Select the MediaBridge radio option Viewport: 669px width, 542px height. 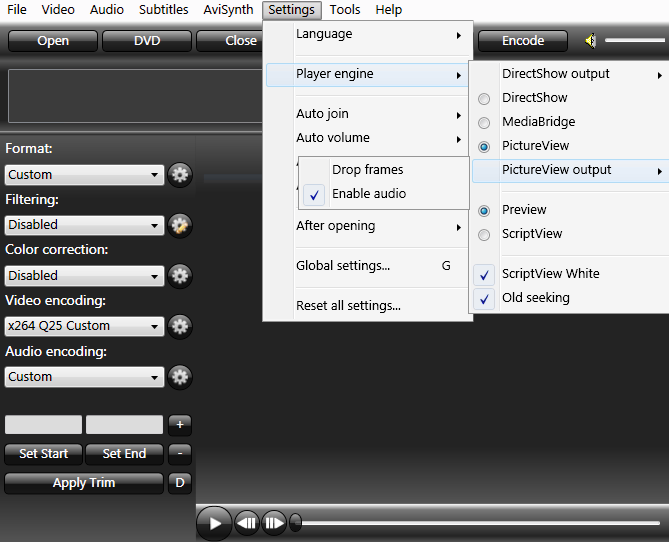click(x=484, y=122)
